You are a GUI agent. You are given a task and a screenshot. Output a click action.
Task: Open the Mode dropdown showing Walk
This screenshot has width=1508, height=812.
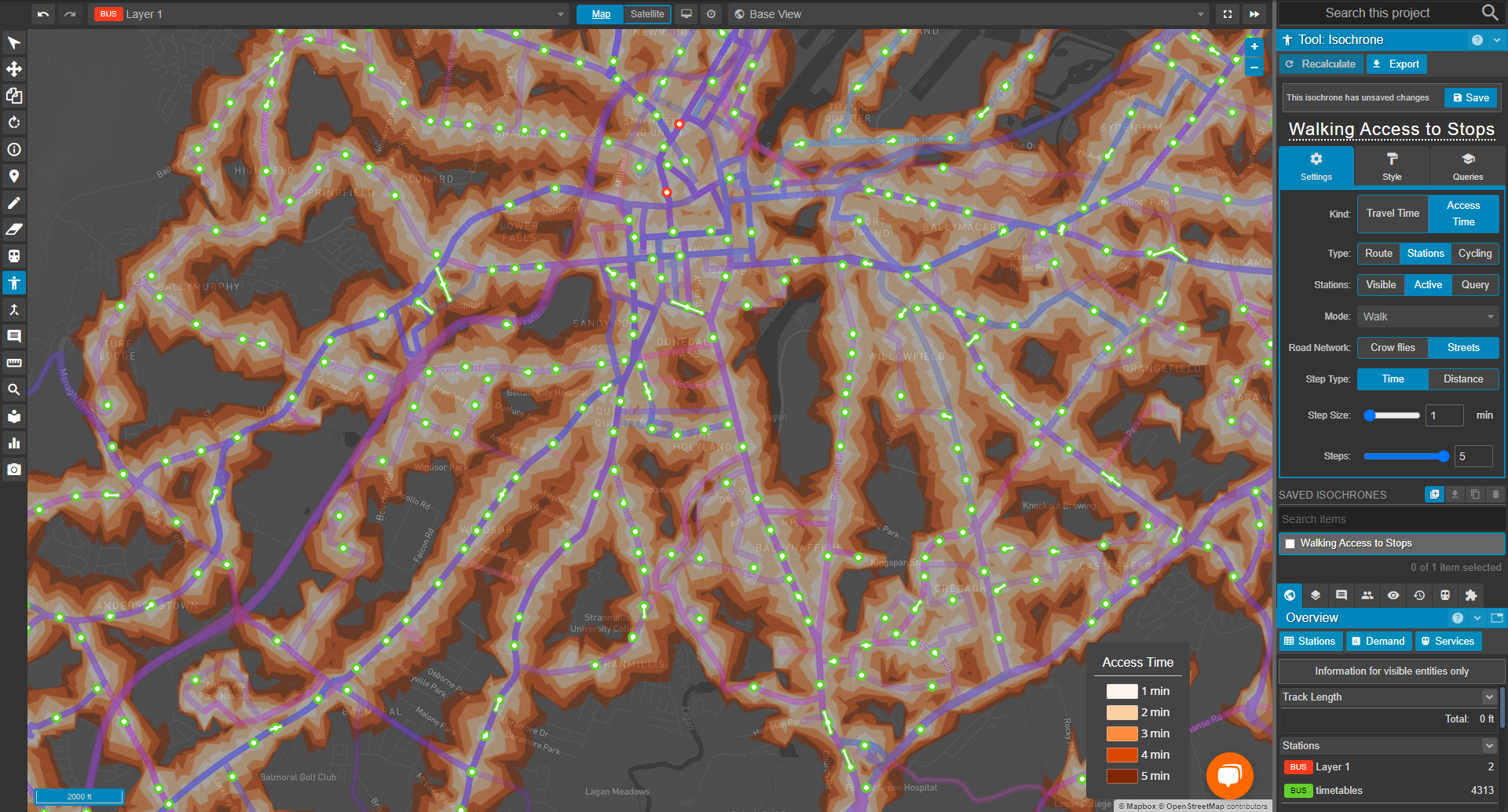1427,316
